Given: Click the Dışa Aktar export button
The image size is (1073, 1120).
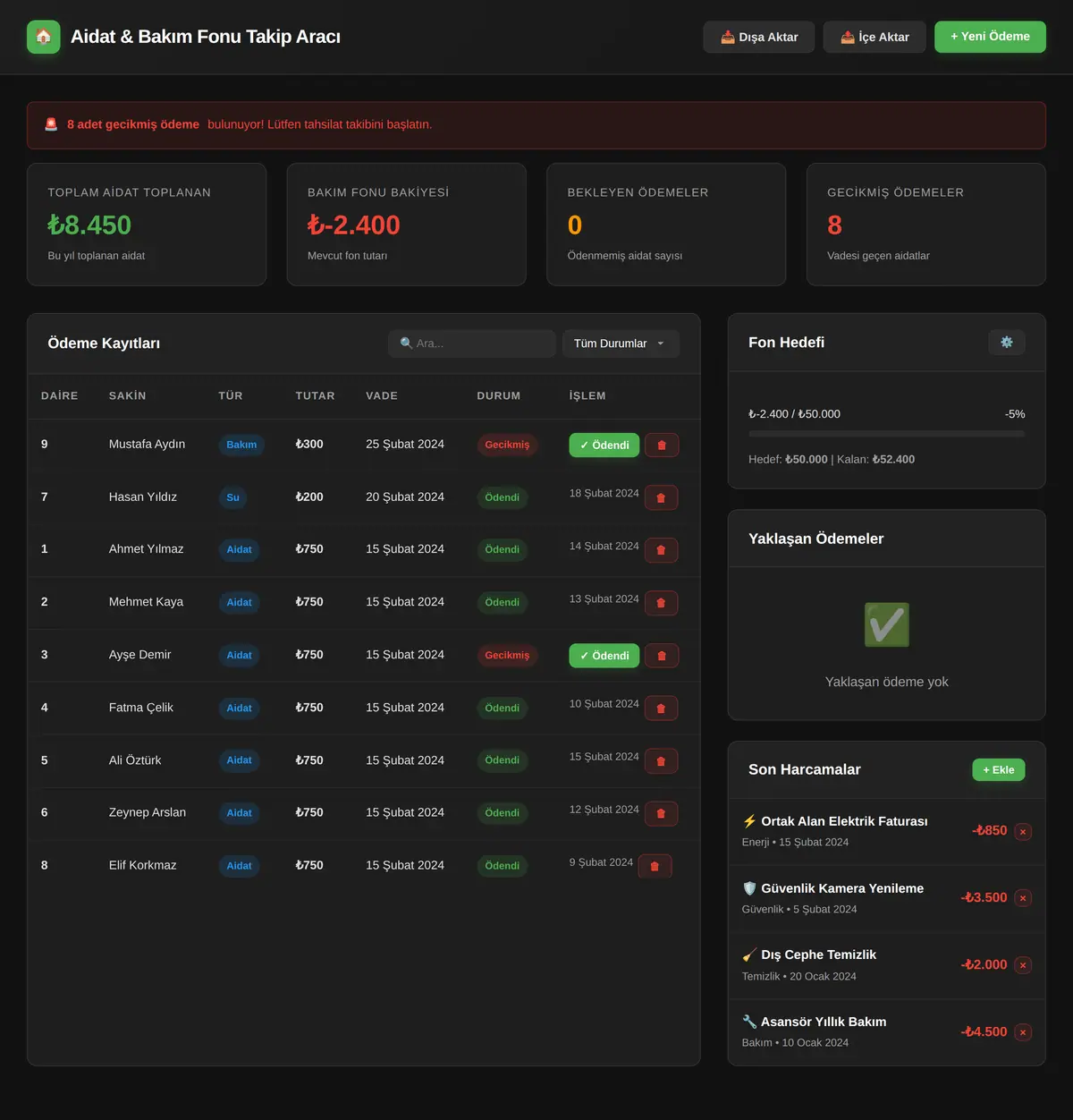Looking at the screenshot, I should pos(759,37).
